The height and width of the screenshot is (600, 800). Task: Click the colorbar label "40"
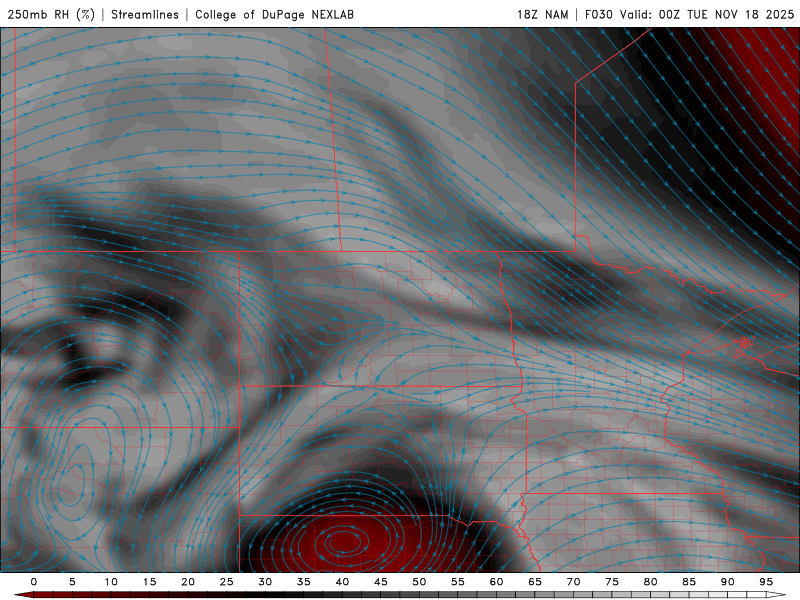(x=342, y=582)
